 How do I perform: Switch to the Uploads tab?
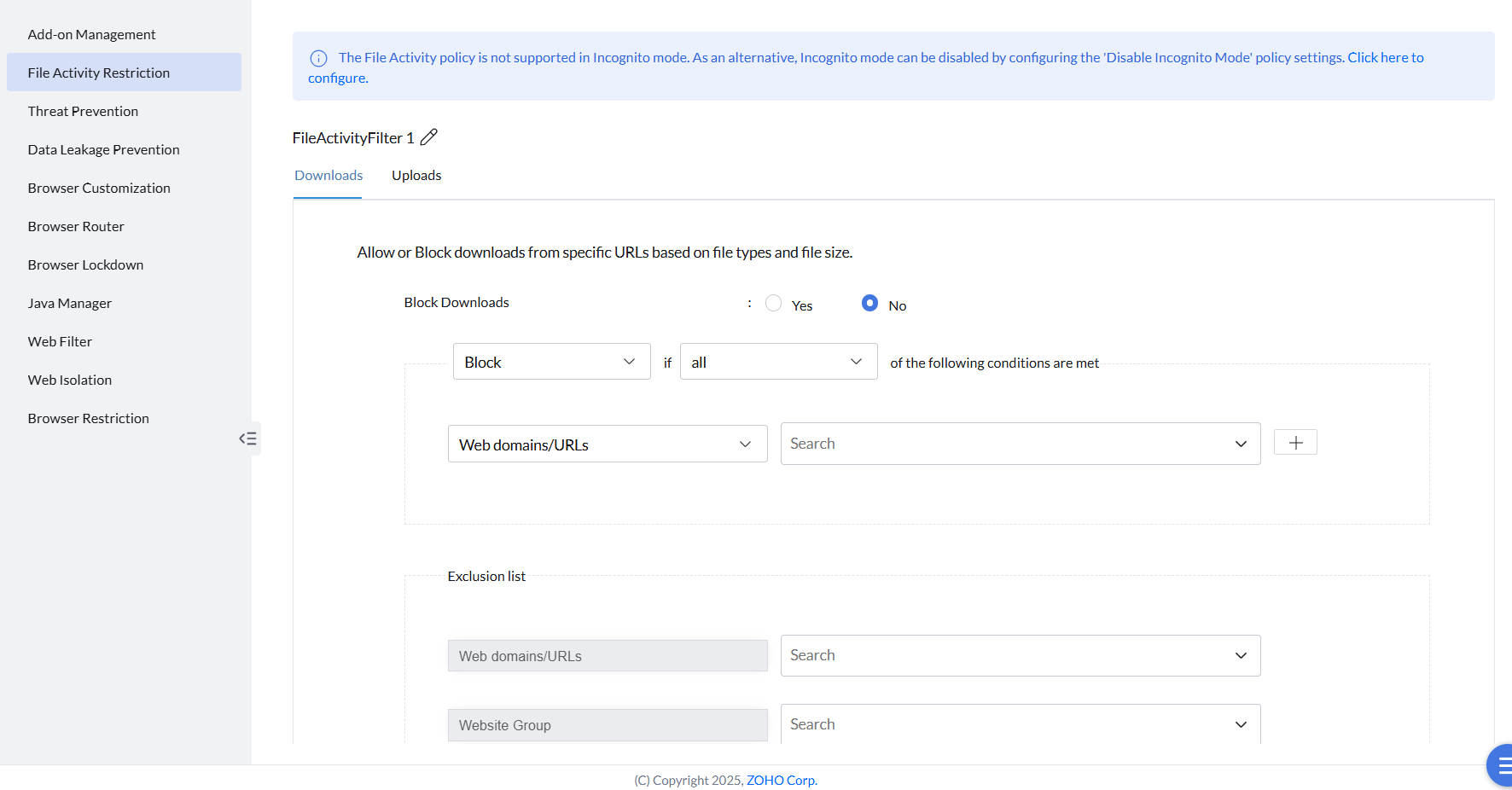416,176
